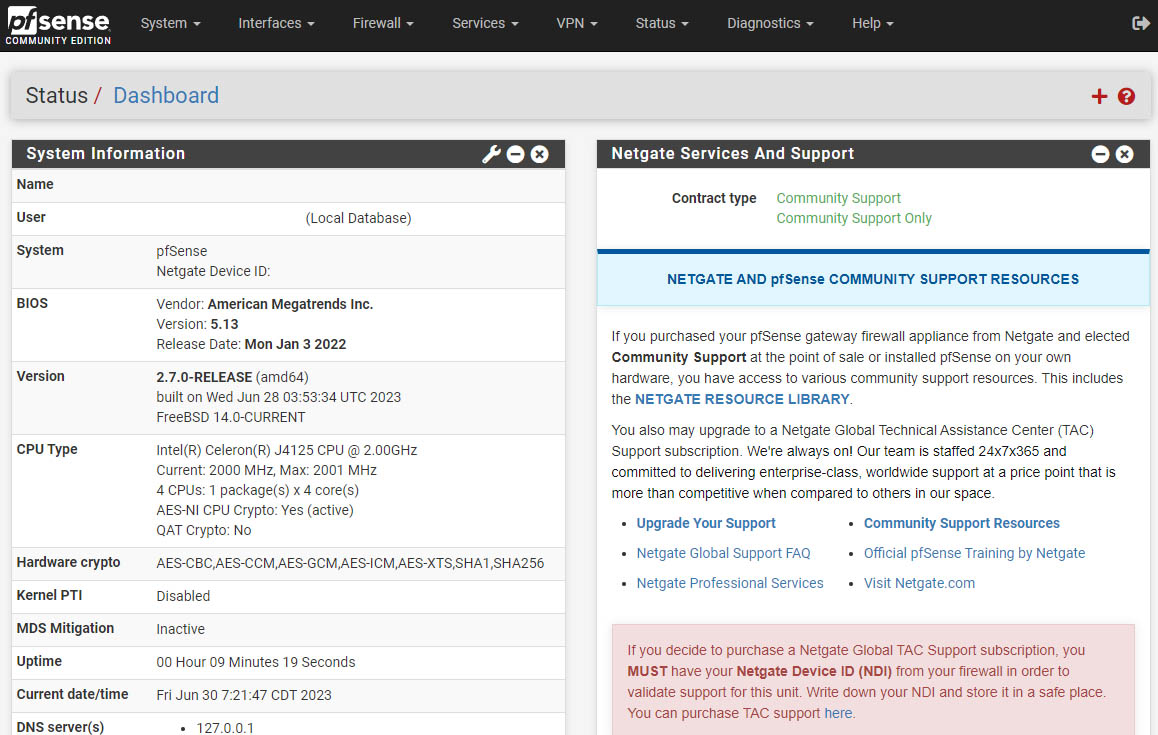Viewport: 1158px width, 735px height.
Task: Open the red help question mark icon
Action: pos(1126,96)
